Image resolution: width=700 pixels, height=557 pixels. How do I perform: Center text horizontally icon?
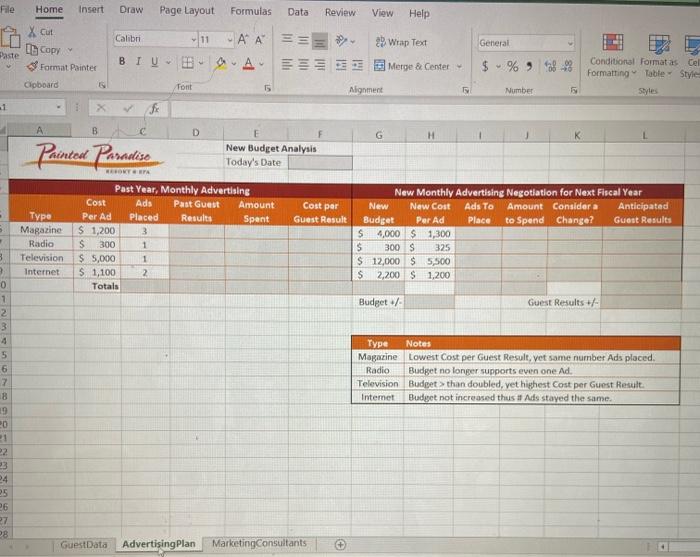[303, 65]
